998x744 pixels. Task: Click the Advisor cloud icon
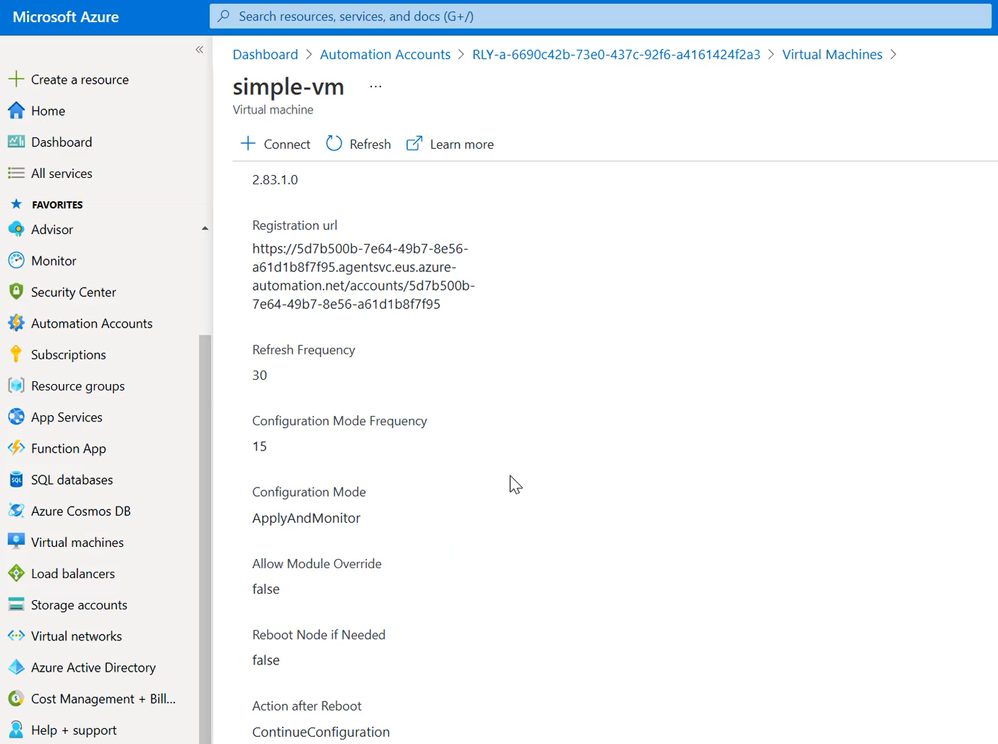(x=16, y=229)
